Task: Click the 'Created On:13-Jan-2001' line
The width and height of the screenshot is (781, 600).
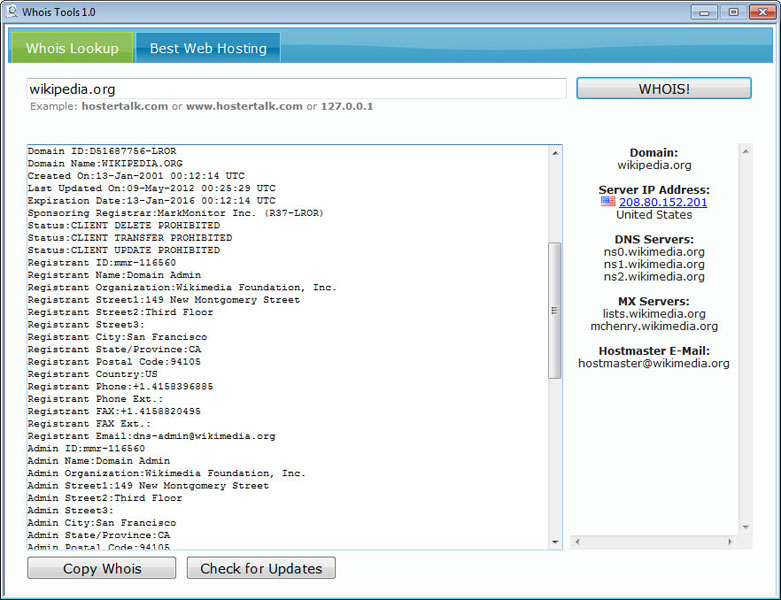Action: [136, 176]
